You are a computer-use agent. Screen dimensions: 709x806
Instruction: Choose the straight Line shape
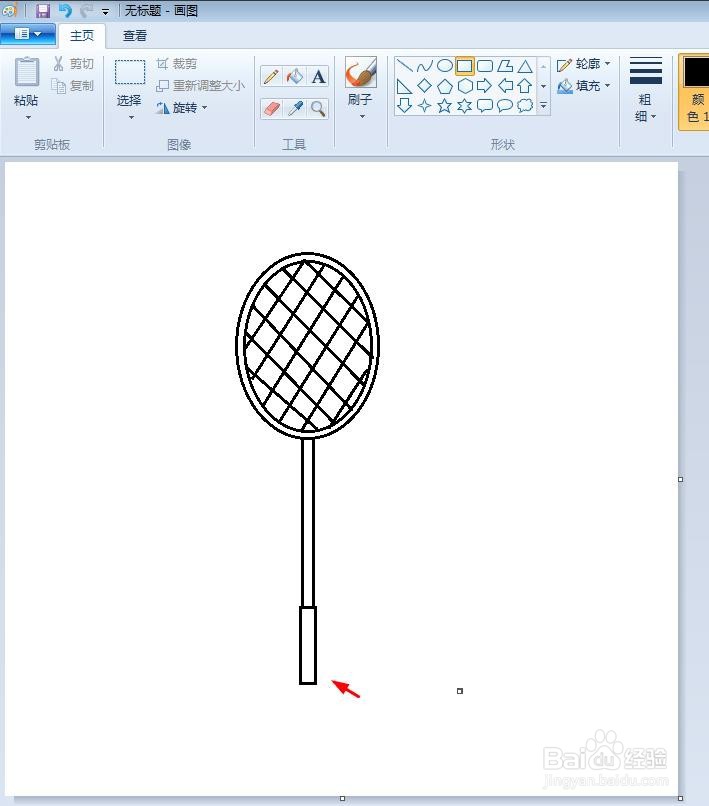click(405, 66)
